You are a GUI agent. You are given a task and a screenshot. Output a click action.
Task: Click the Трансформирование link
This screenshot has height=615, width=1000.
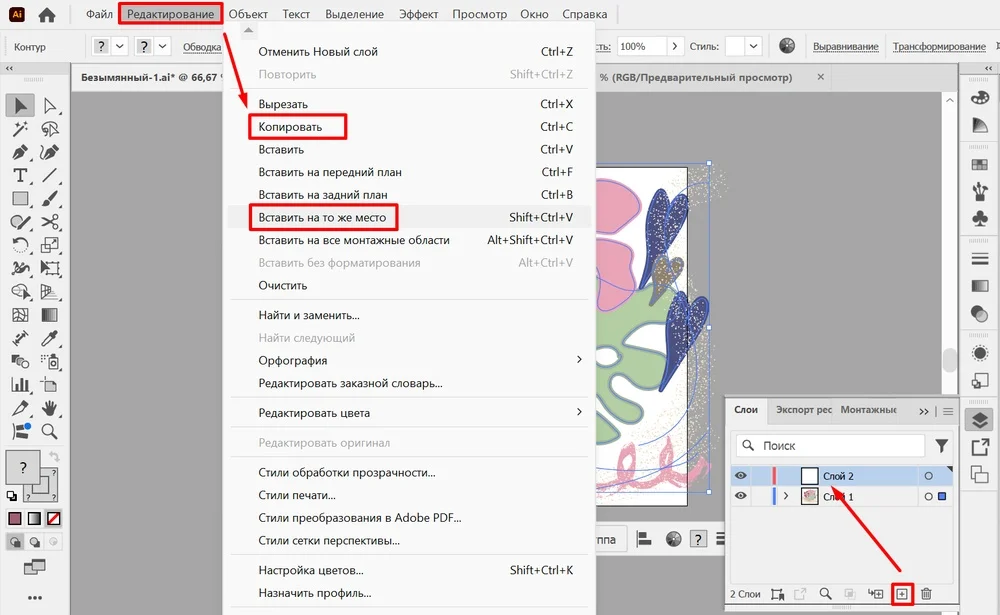(x=939, y=47)
